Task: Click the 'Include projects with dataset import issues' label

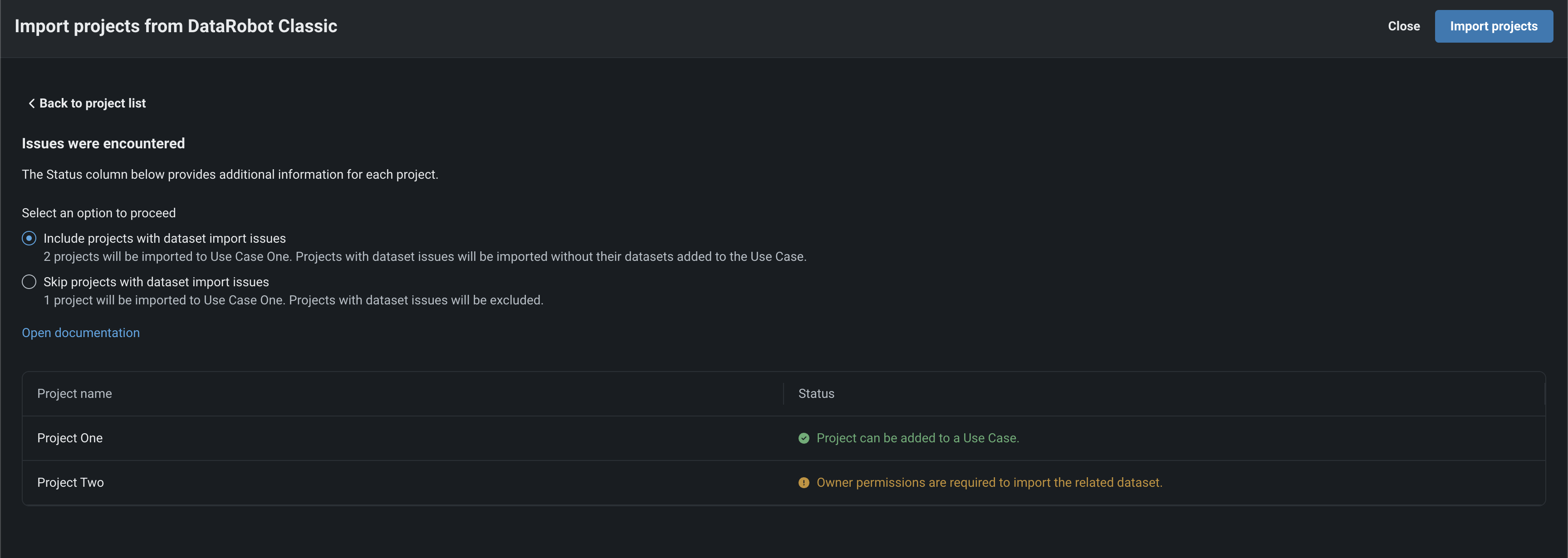Action: (x=164, y=239)
